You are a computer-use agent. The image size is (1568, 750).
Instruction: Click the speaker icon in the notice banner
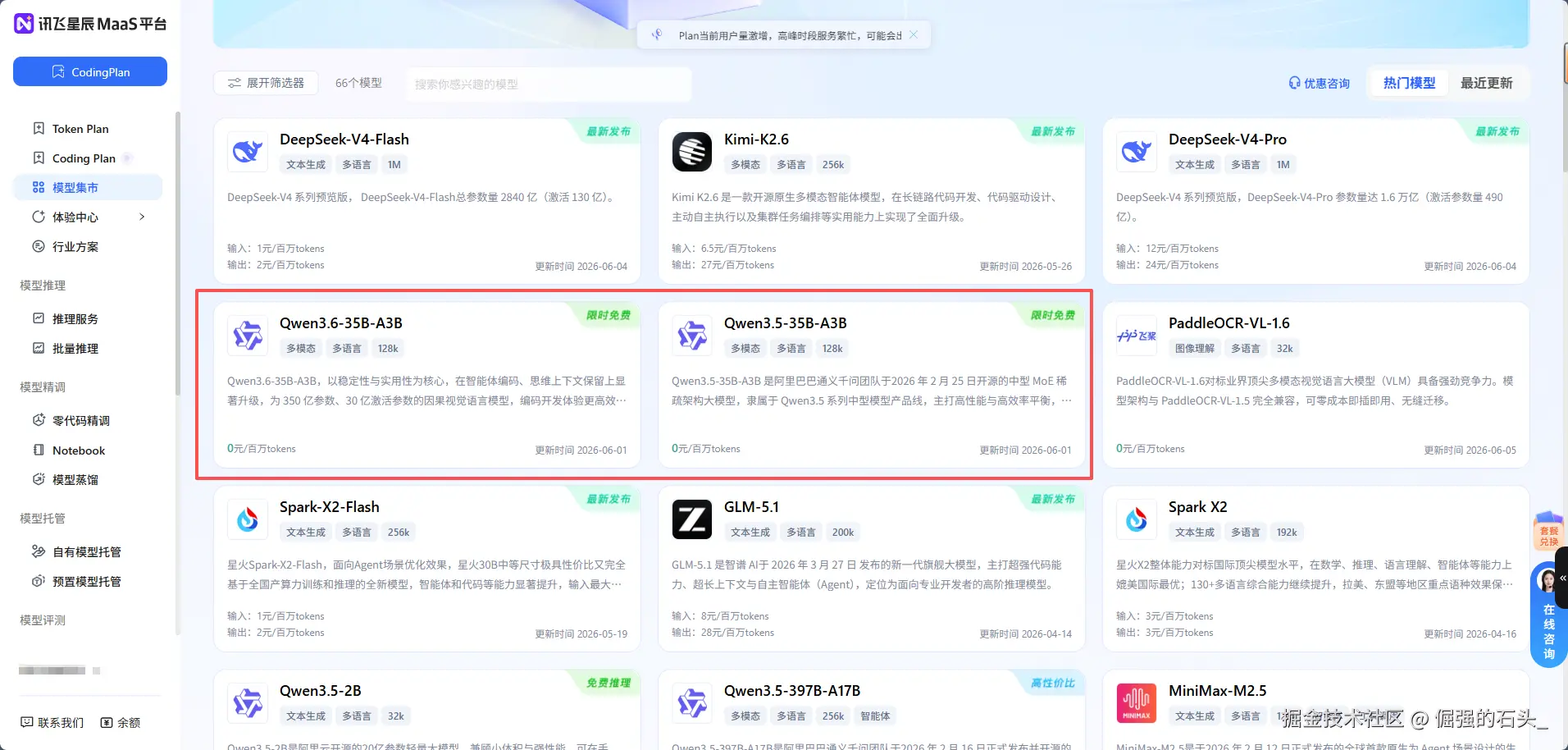(x=657, y=35)
